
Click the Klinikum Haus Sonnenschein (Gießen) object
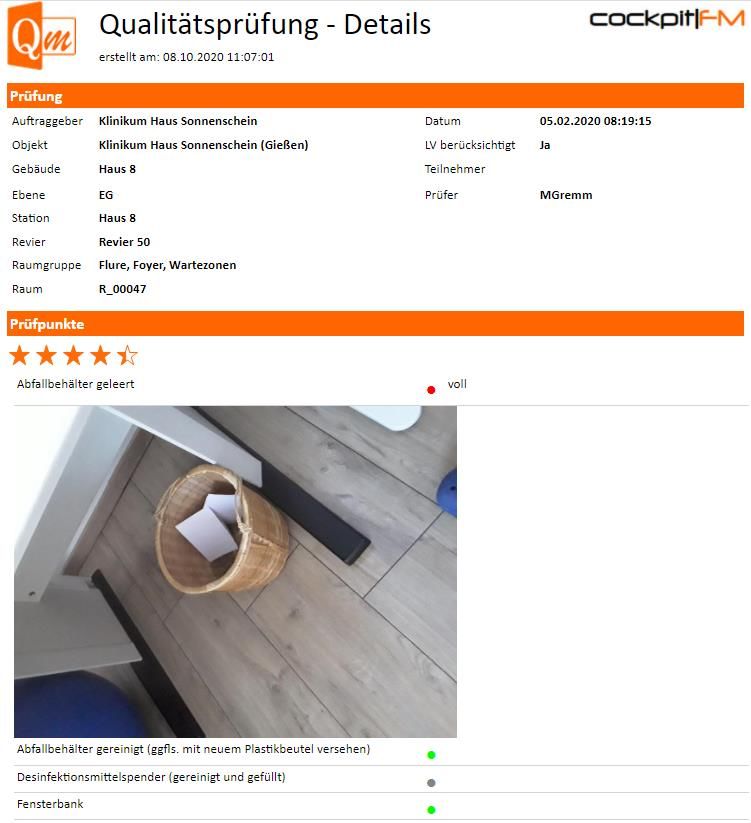pos(204,145)
